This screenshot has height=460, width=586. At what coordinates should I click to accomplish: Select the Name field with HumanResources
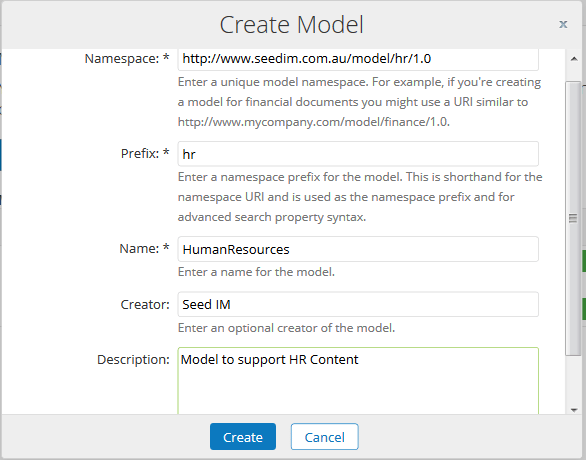click(x=358, y=249)
